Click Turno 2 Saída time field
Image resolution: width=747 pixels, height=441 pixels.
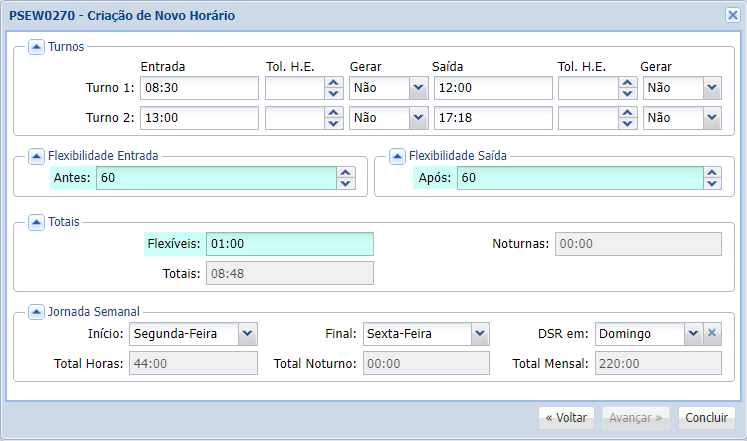(x=492, y=118)
